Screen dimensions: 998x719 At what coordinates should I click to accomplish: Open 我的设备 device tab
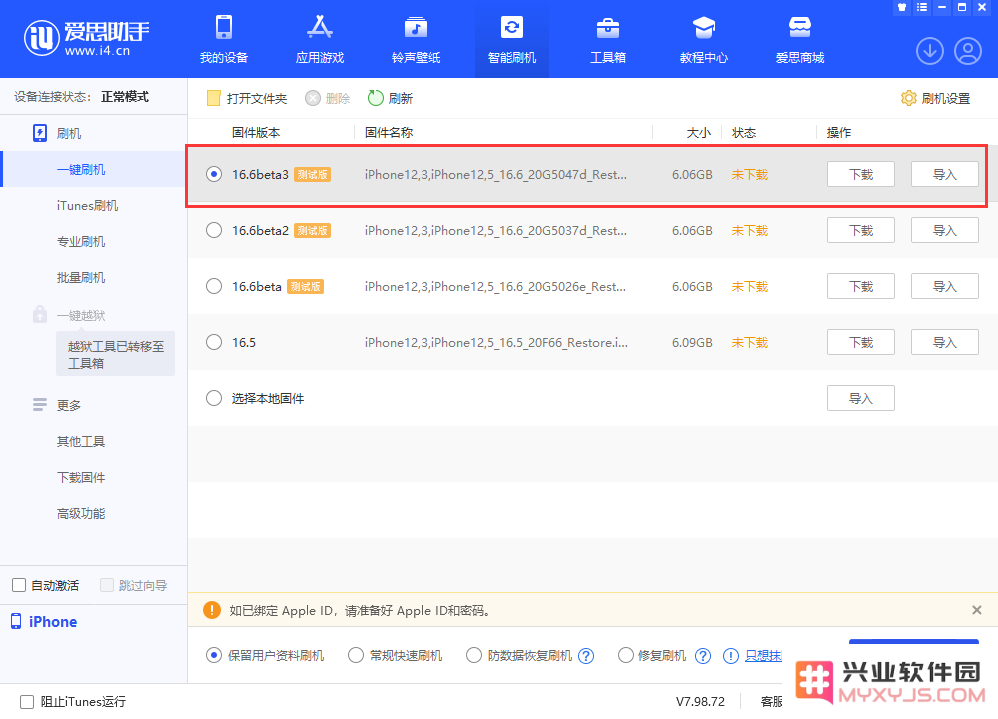pyautogui.click(x=224, y=39)
